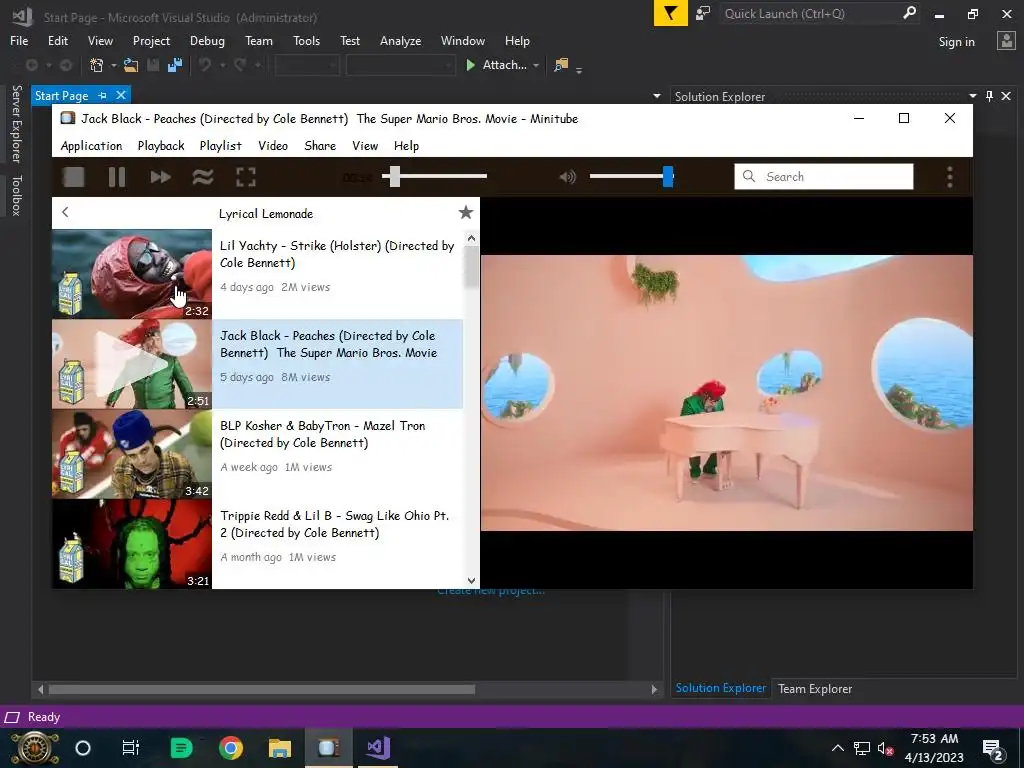
Task: Close the Start Page tab
Action: [121, 95]
